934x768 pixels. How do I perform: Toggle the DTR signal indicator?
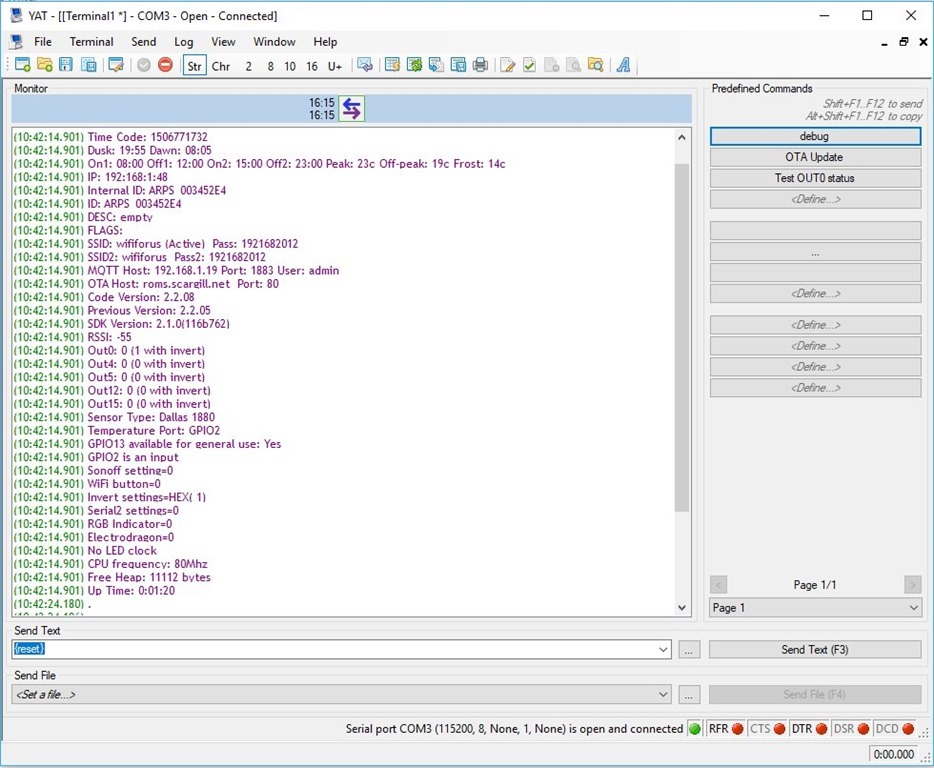point(810,729)
